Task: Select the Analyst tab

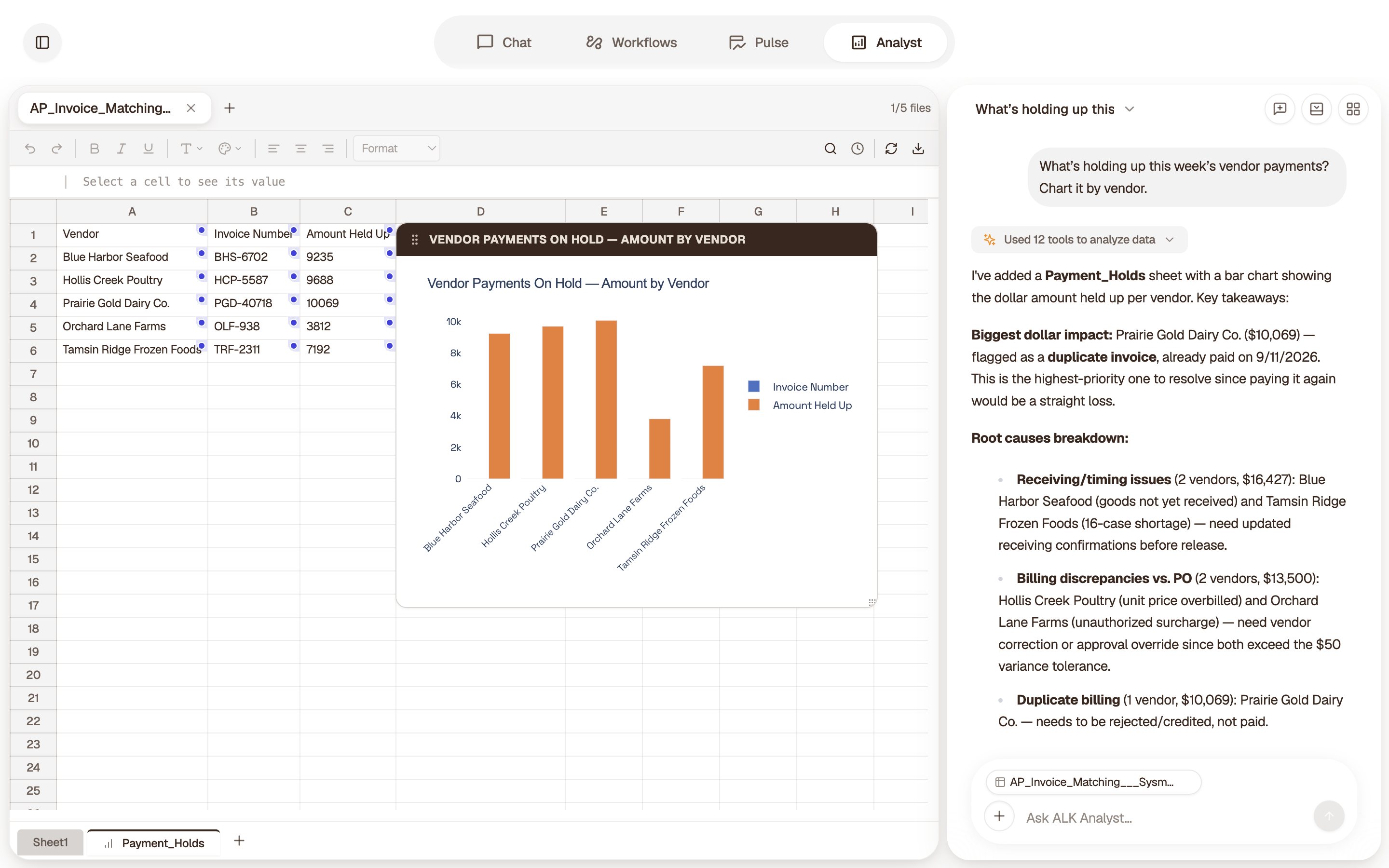Action: (885, 42)
